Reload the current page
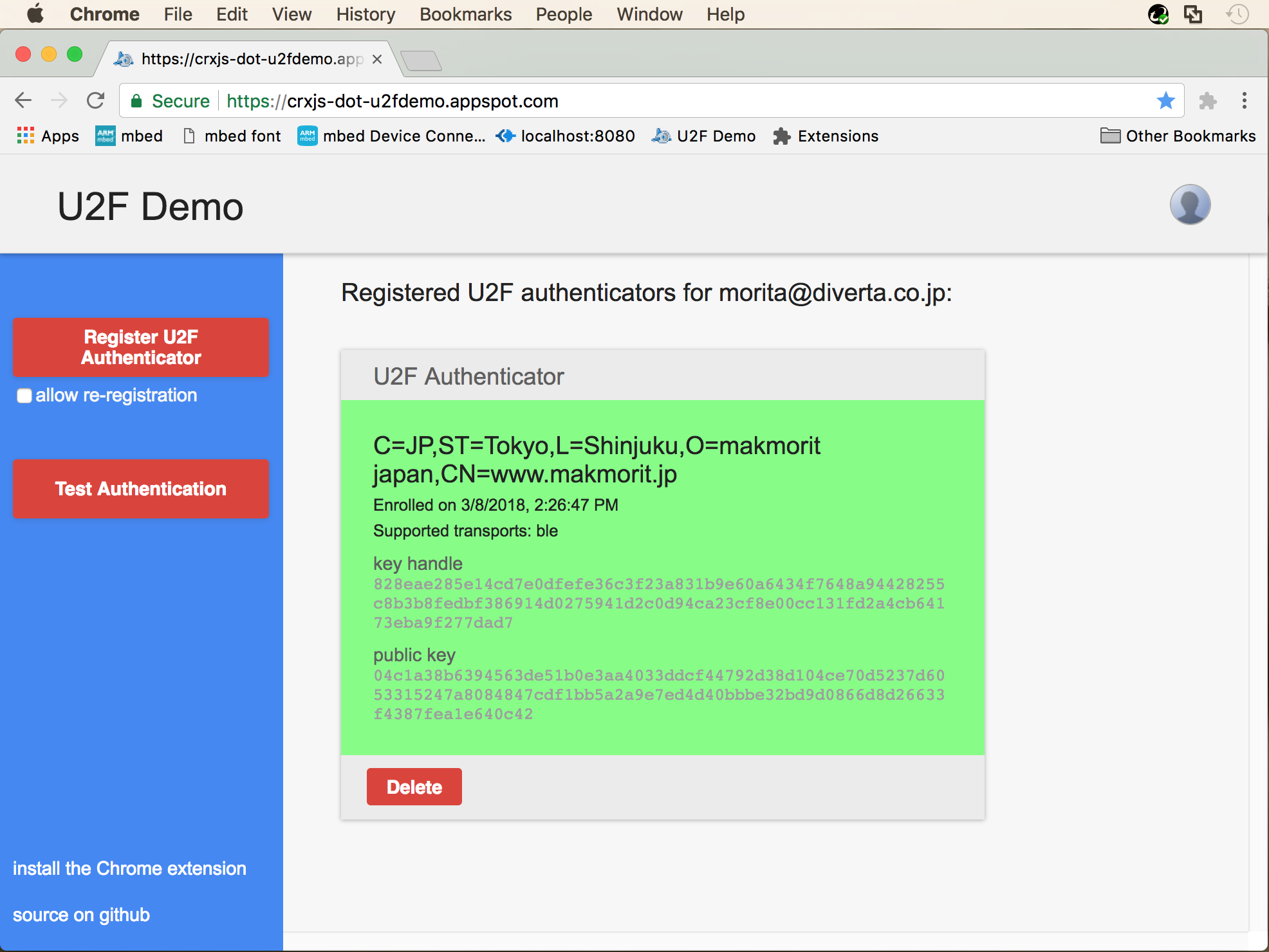Viewport: 1269px width, 952px height. [95, 100]
